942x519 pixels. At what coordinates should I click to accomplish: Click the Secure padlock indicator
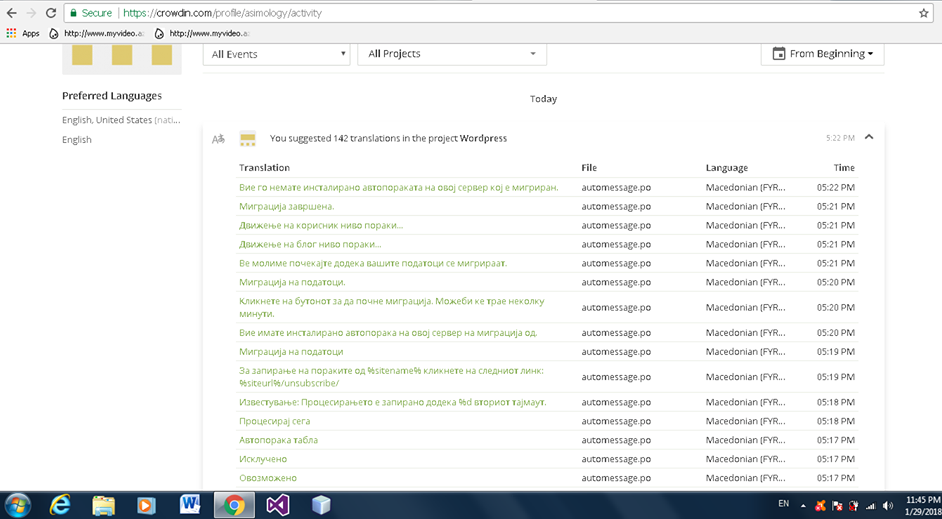coord(91,13)
